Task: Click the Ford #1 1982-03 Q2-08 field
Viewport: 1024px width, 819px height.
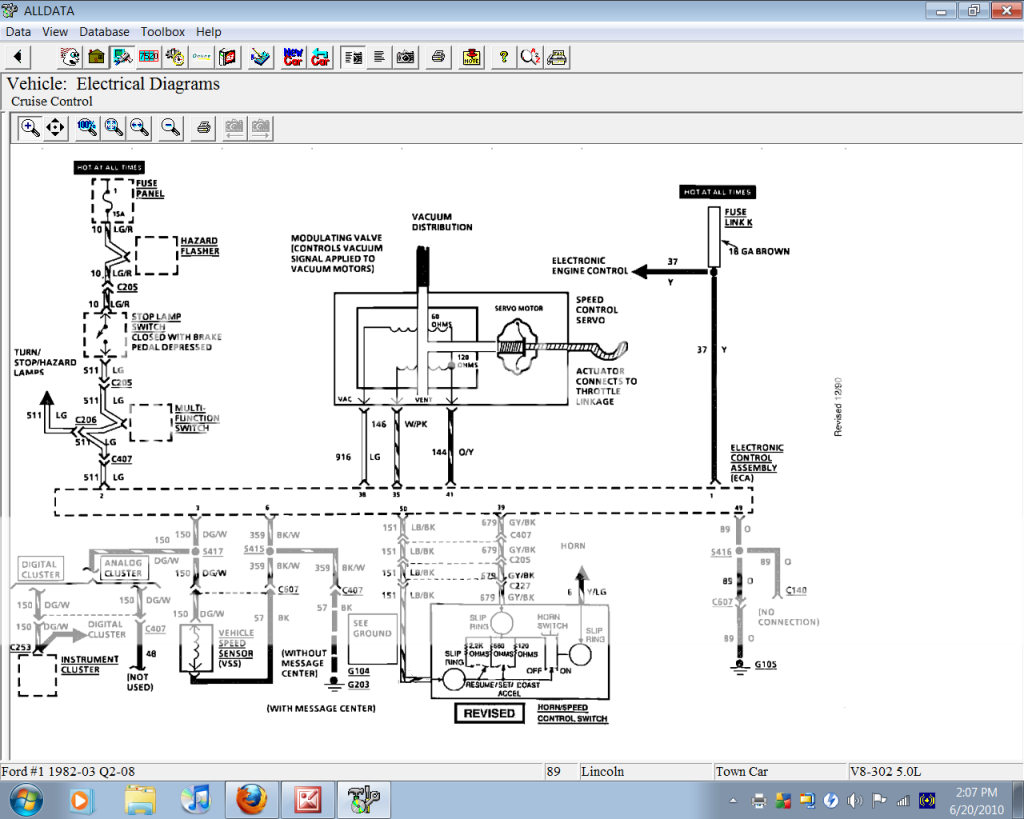Action: click(271, 771)
